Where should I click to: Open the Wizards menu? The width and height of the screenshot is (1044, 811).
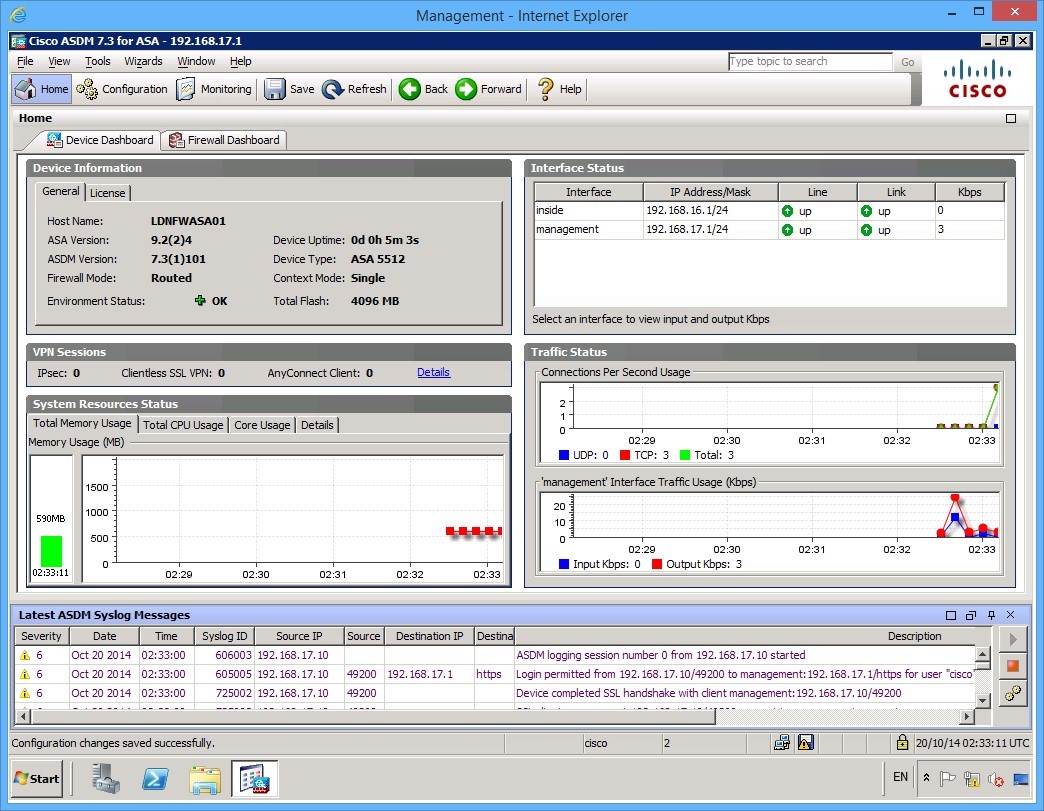143,61
